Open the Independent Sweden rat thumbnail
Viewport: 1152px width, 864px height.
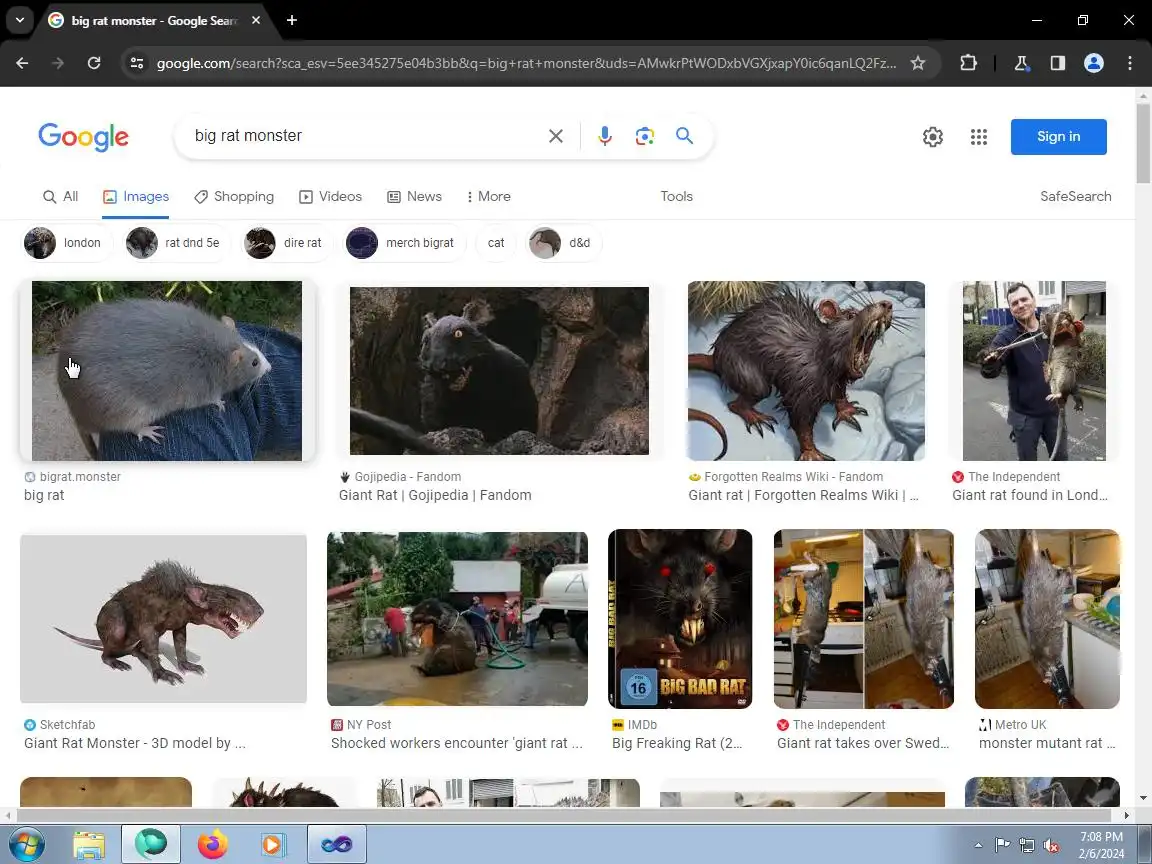click(864, 619)
